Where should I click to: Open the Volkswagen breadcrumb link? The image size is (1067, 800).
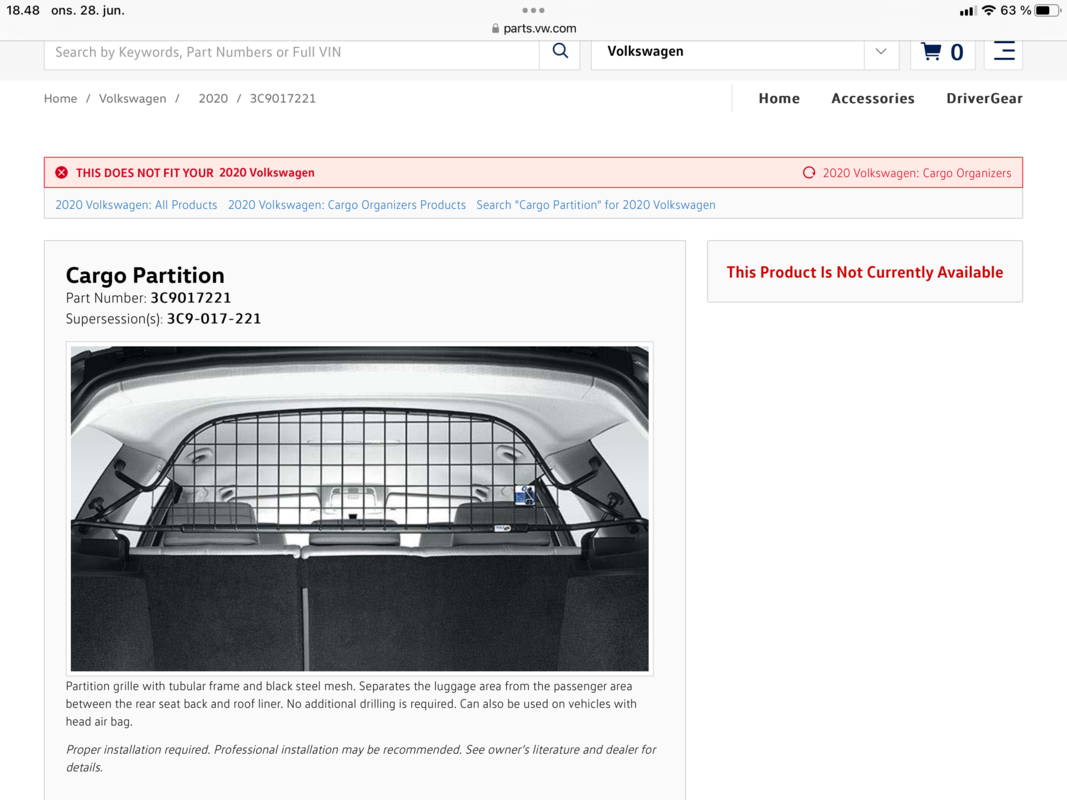[132, 98]
